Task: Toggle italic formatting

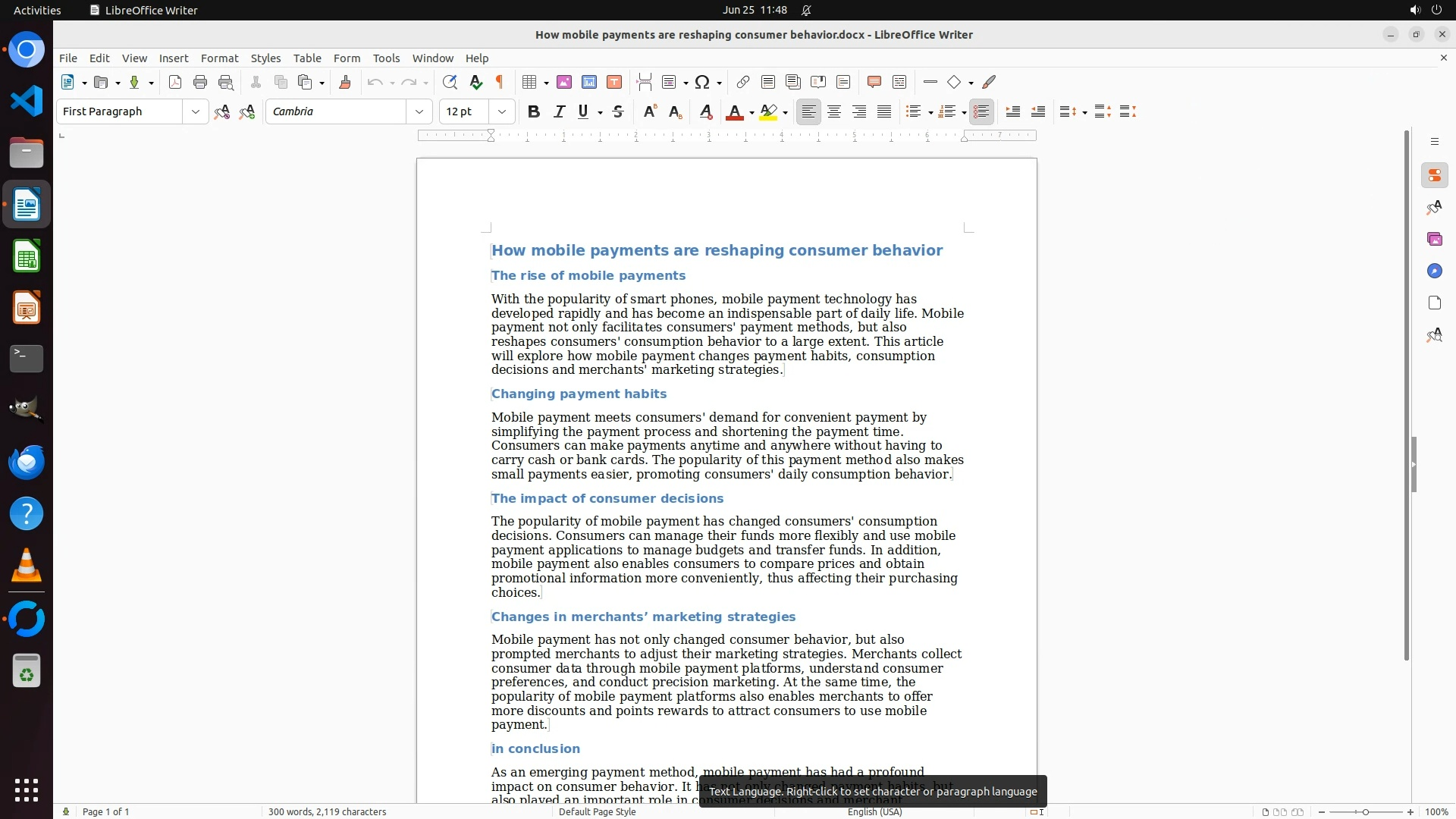Action: [x=560, y=111]
